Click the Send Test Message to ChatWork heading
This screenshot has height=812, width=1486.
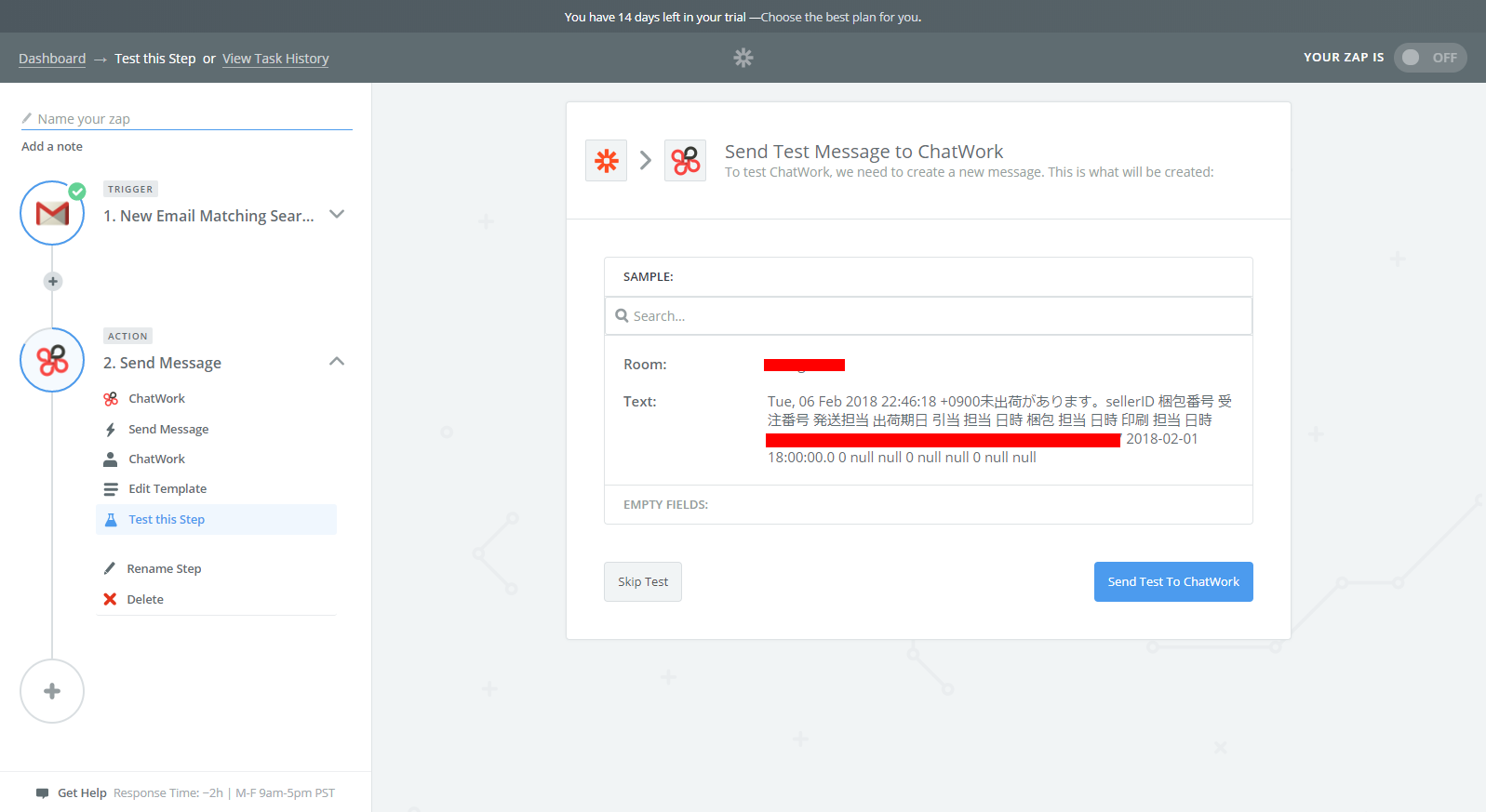[x=863, y=152]
